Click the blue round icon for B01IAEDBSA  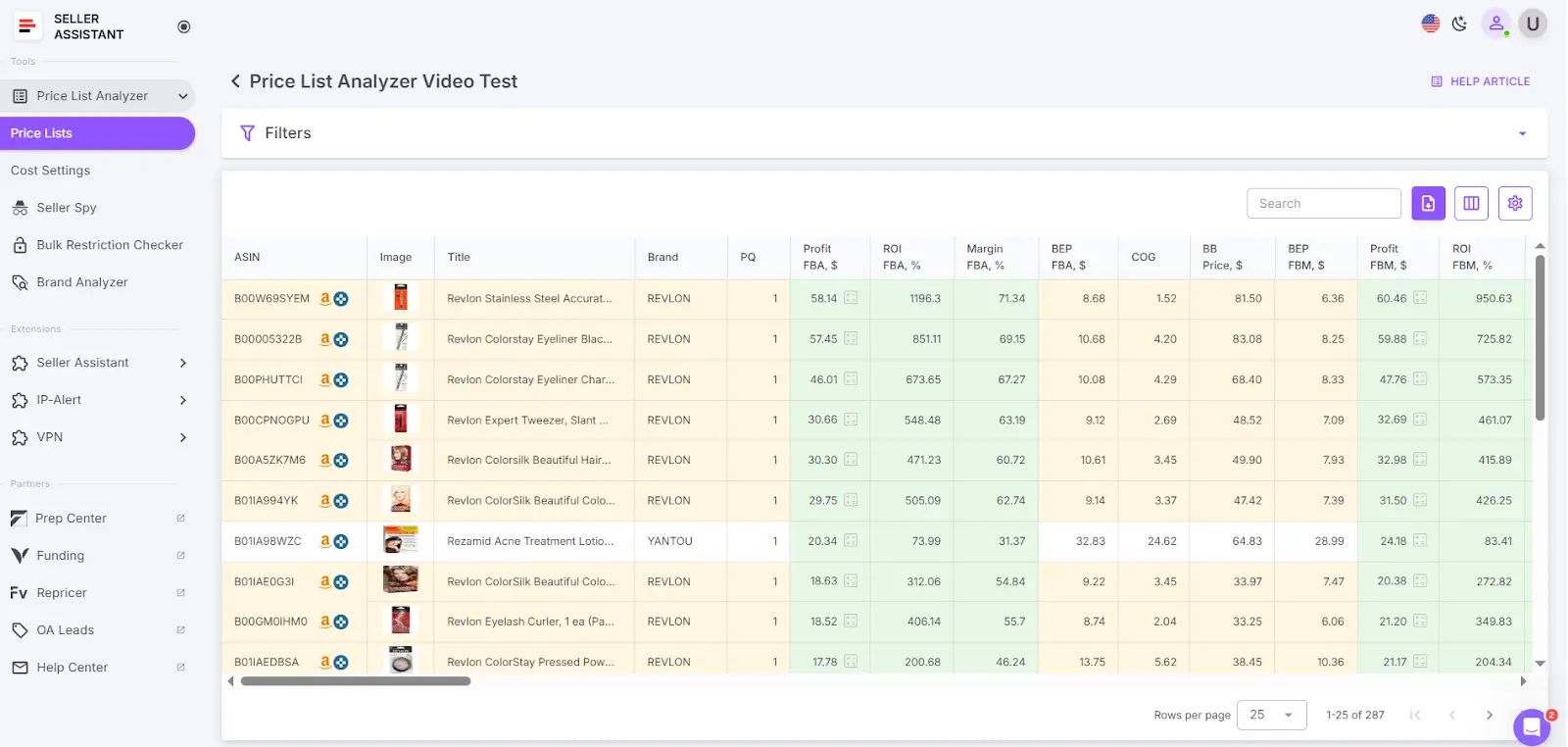click(341, 663)
